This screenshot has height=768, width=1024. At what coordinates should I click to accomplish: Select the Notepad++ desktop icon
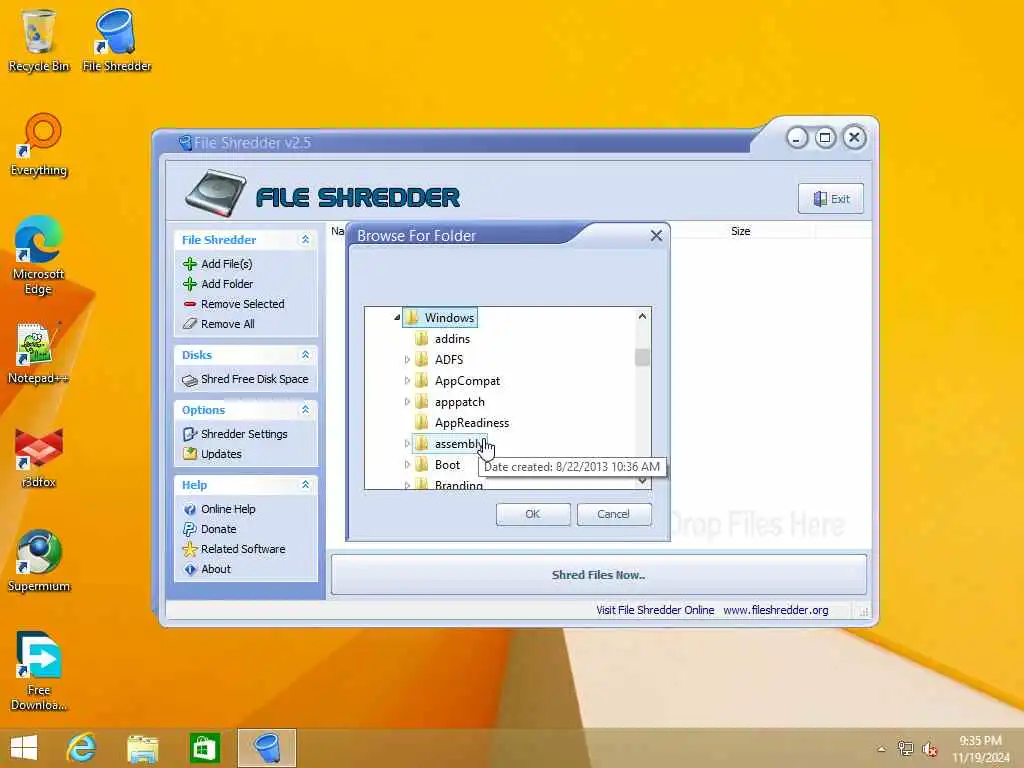(38, 353)
